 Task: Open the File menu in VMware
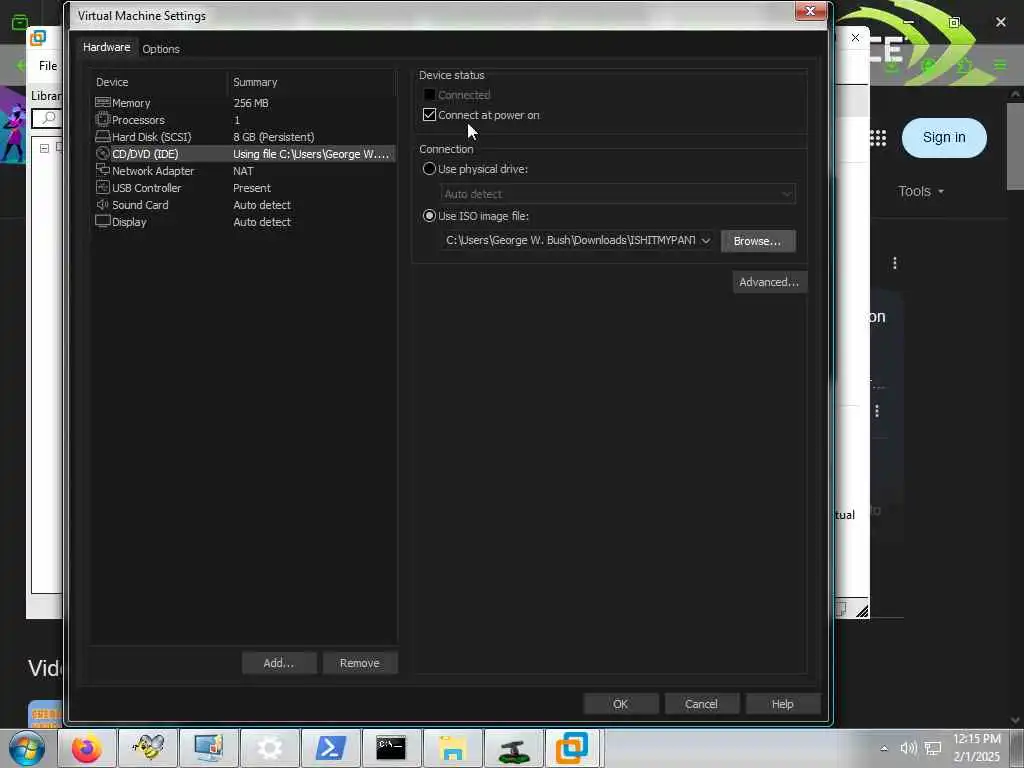click(x=48, y=65)
